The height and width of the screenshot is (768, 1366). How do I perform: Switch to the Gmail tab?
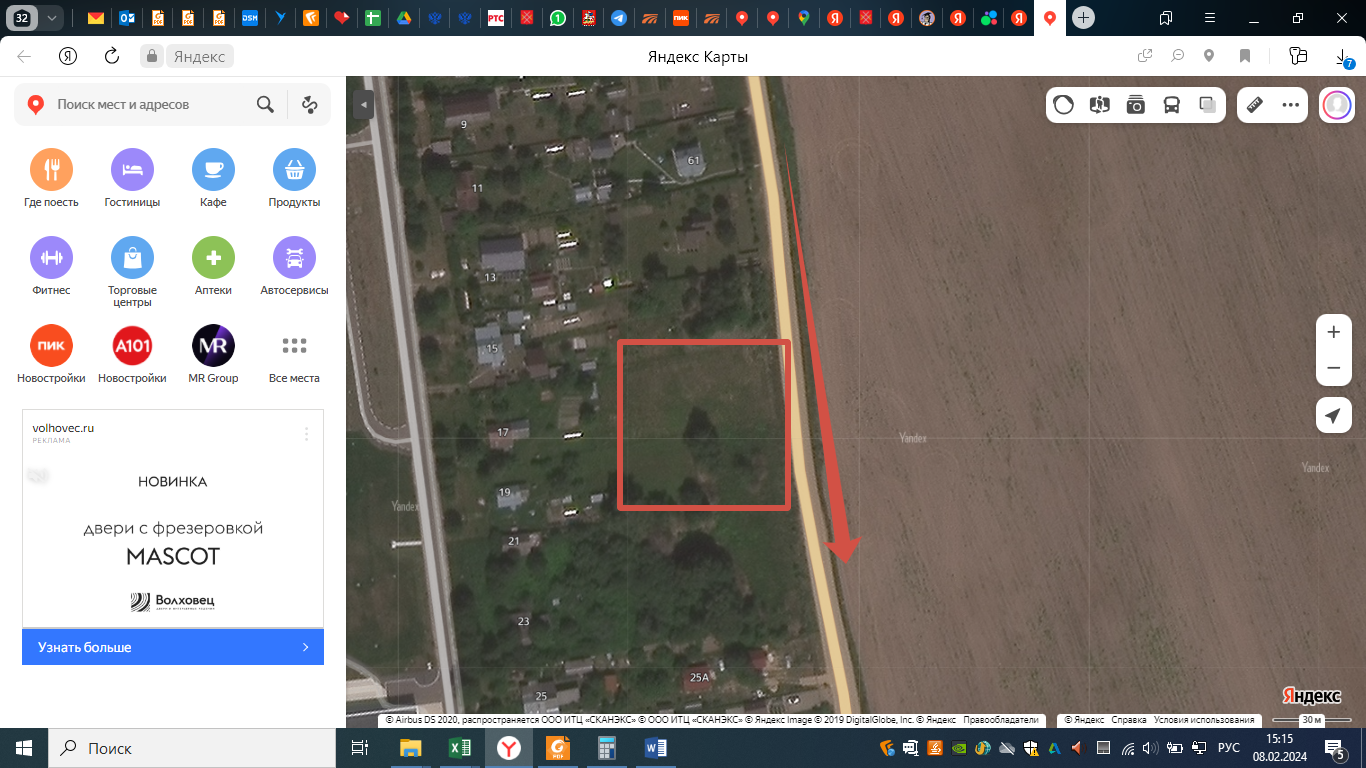pyautogui.click(x=96, y=18)
